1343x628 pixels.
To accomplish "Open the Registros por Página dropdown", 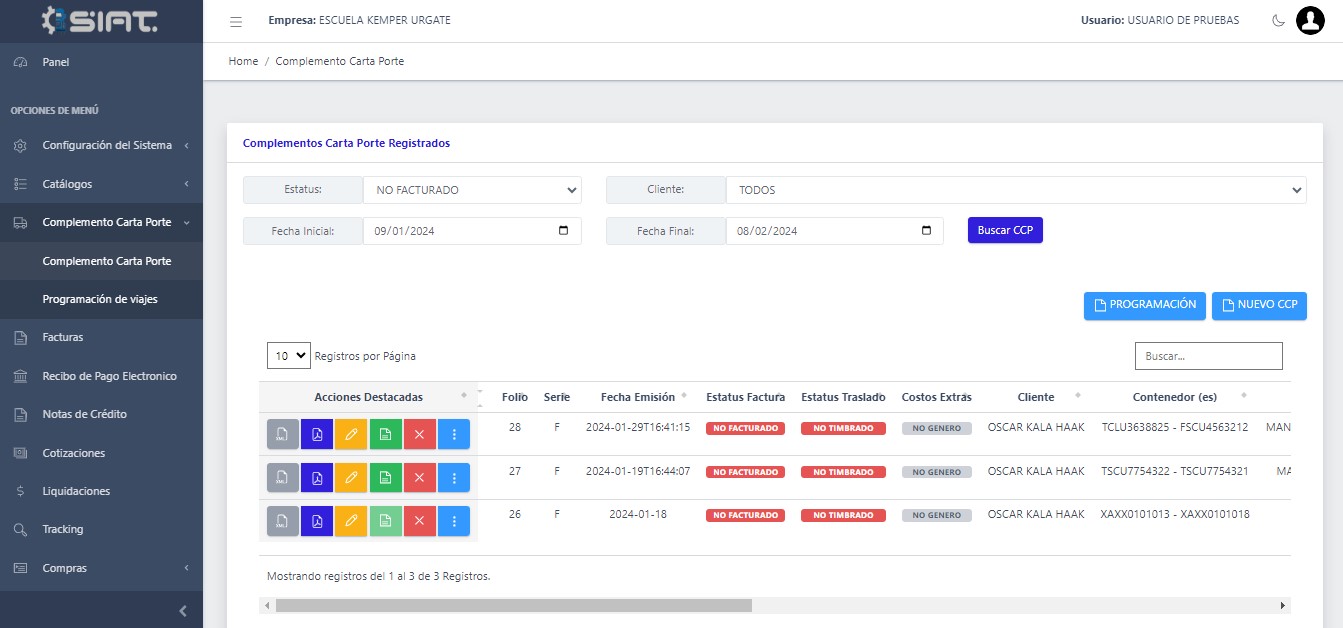I will pos(288,356).
